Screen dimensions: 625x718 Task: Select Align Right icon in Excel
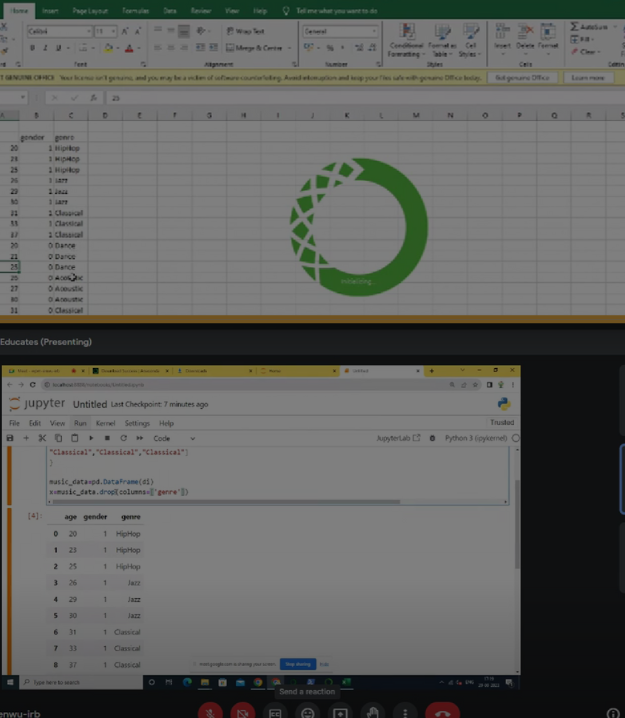coord(184,48)
